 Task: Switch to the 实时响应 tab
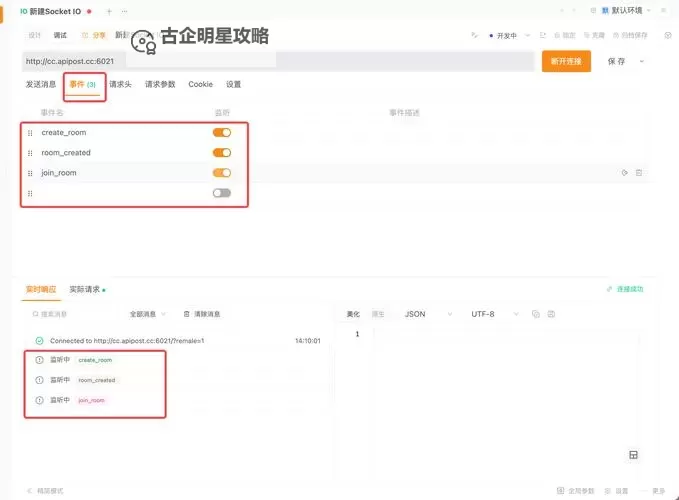pos(41,289)
